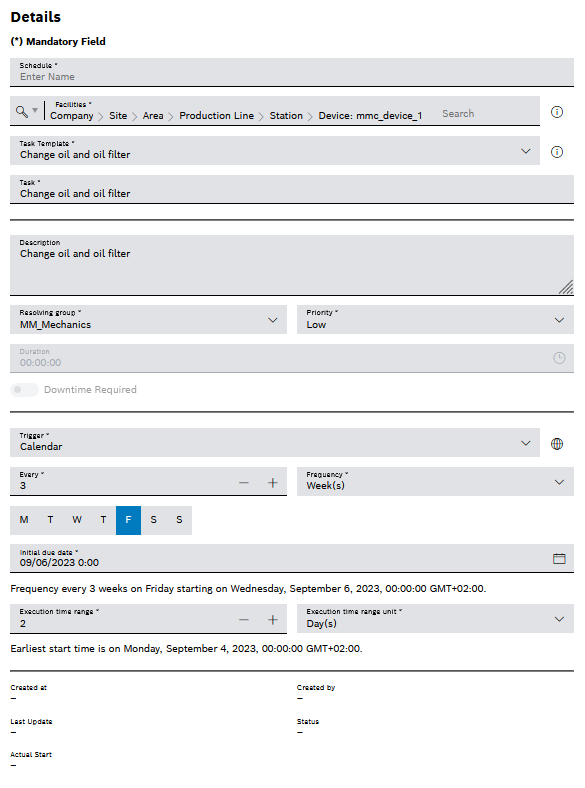This screenshot has height=788, width=585.
Task: Toggle the Downtime Required switch
Action: pyautogui.click(x=24, y=389)
